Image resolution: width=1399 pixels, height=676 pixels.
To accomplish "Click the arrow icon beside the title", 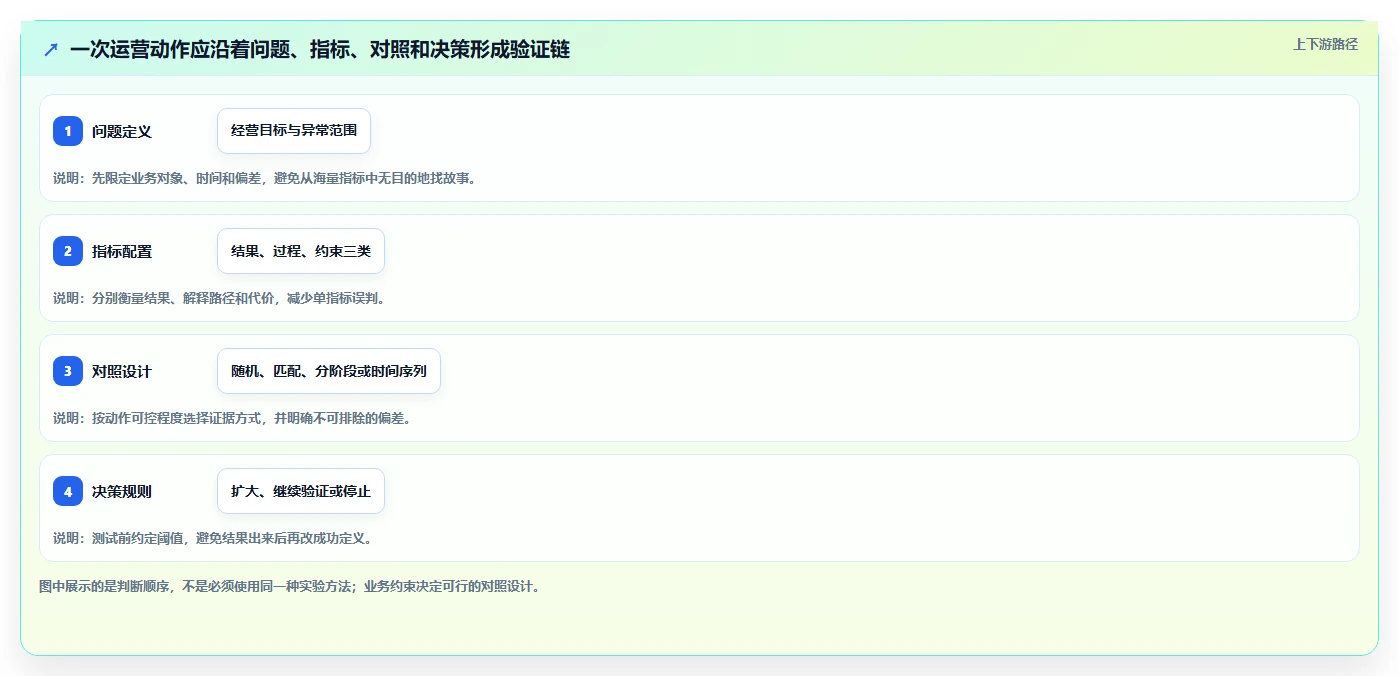I will [x=51, y=49].
